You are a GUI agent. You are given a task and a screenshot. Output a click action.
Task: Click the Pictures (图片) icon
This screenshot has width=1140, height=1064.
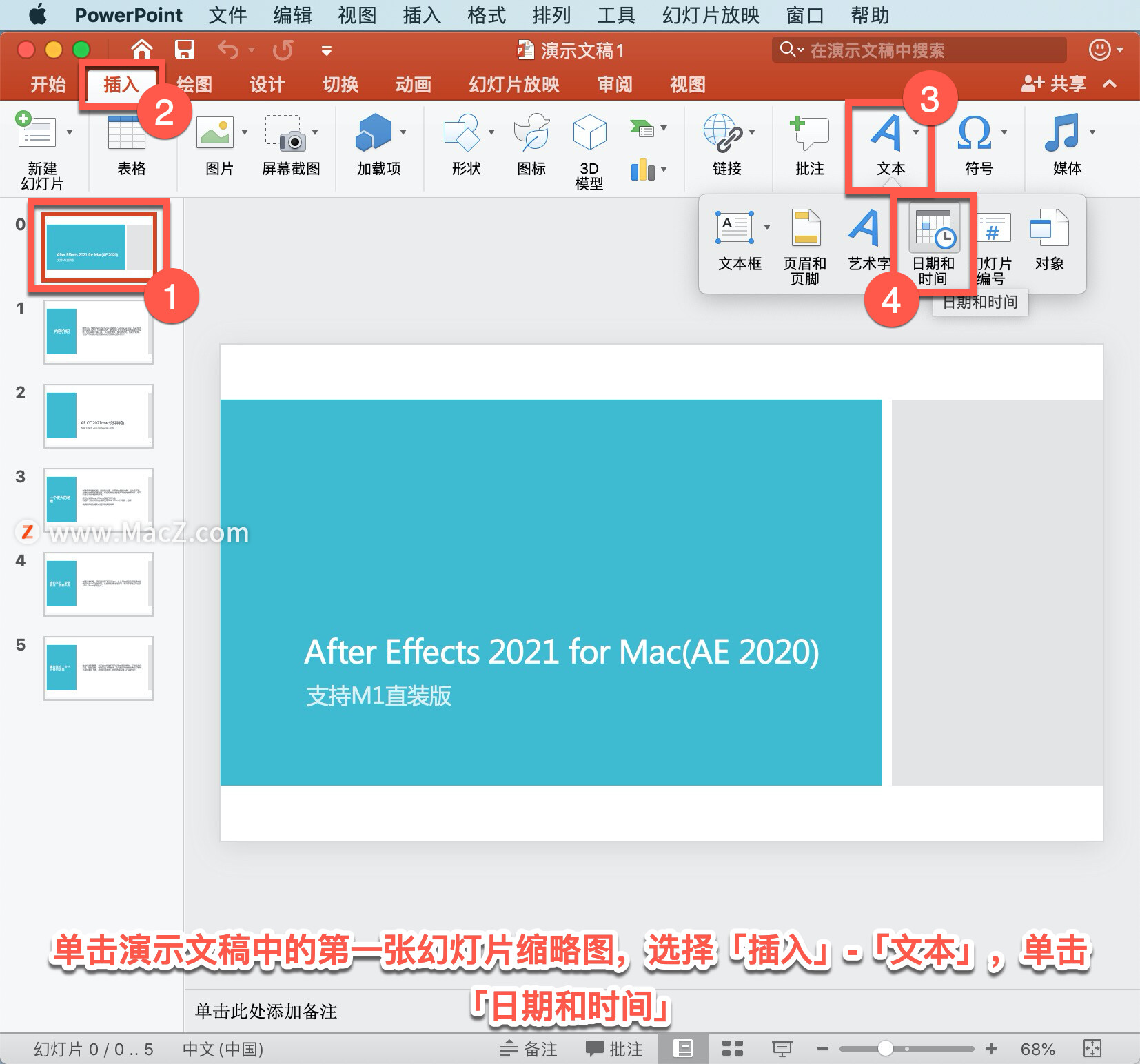pyautogui.click(x=215, y=132)
